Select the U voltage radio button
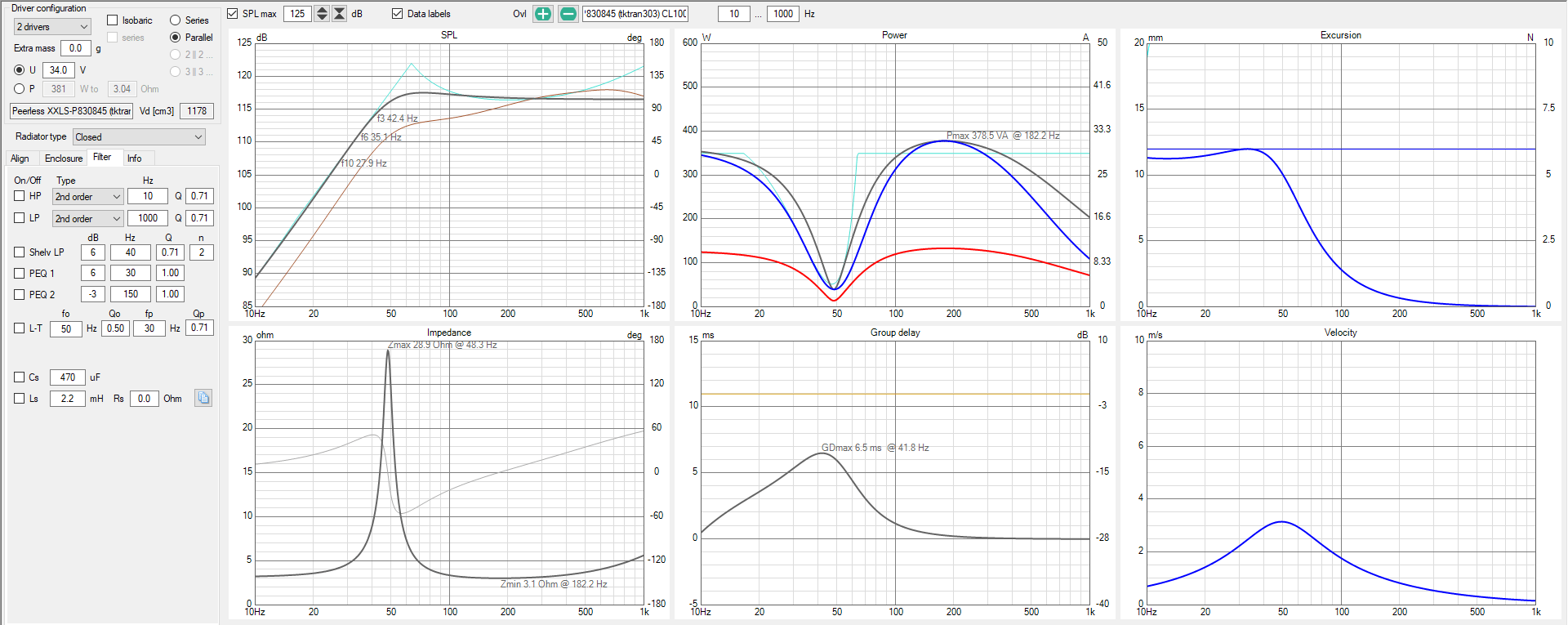Screen dimensions: 1568x625 (20, 70)
